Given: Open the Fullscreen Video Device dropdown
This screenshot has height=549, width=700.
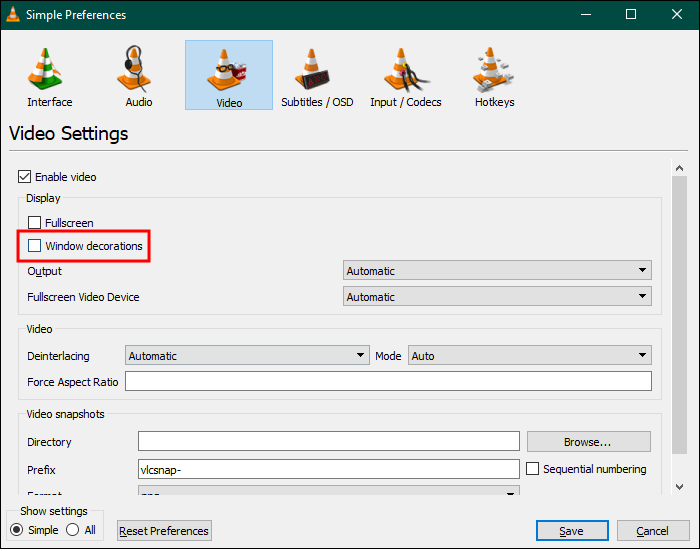Looking at the screenshot, I should point(497,297).
